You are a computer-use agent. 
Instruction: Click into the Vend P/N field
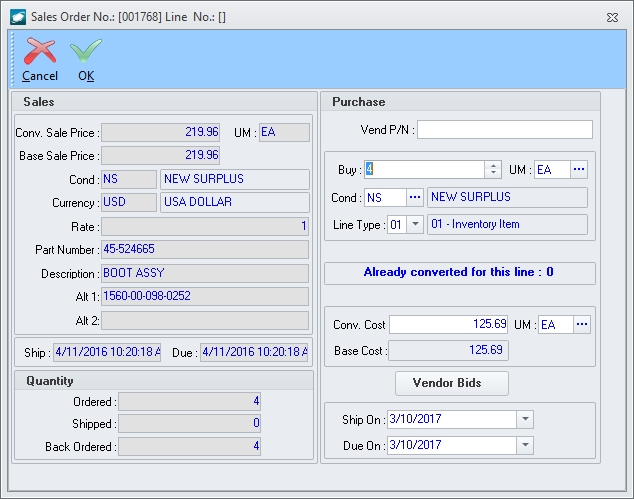tap(505, 130)
